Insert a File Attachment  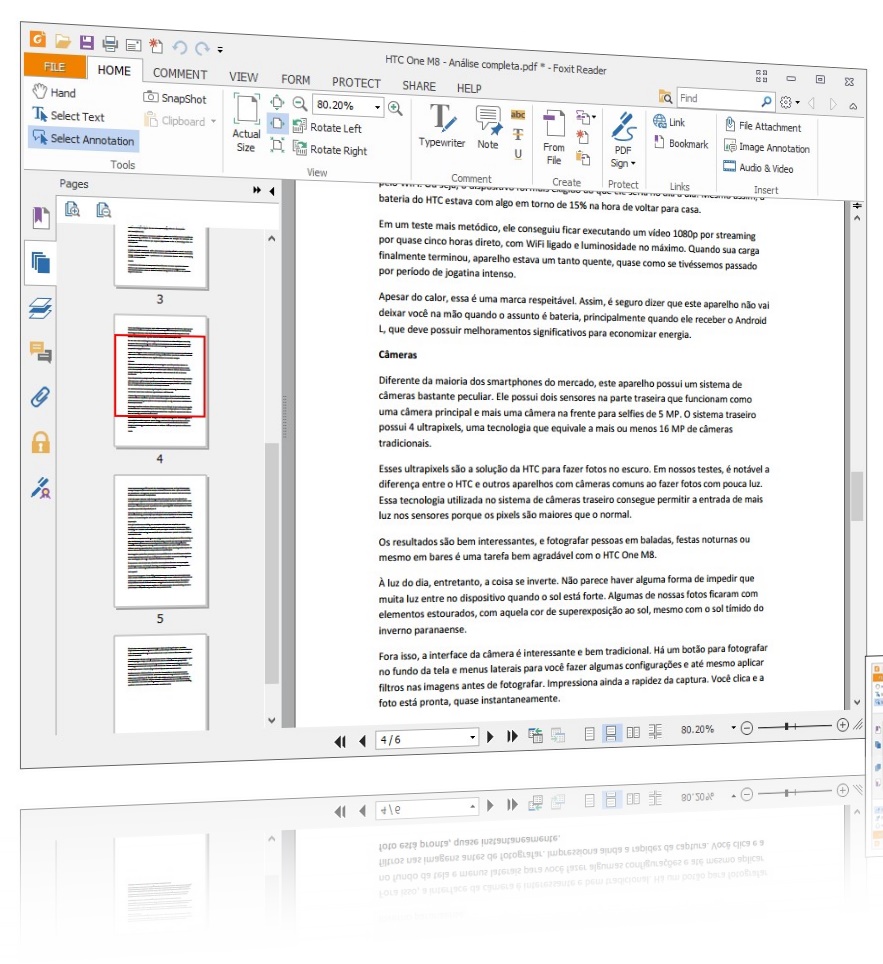coord(762,126)
